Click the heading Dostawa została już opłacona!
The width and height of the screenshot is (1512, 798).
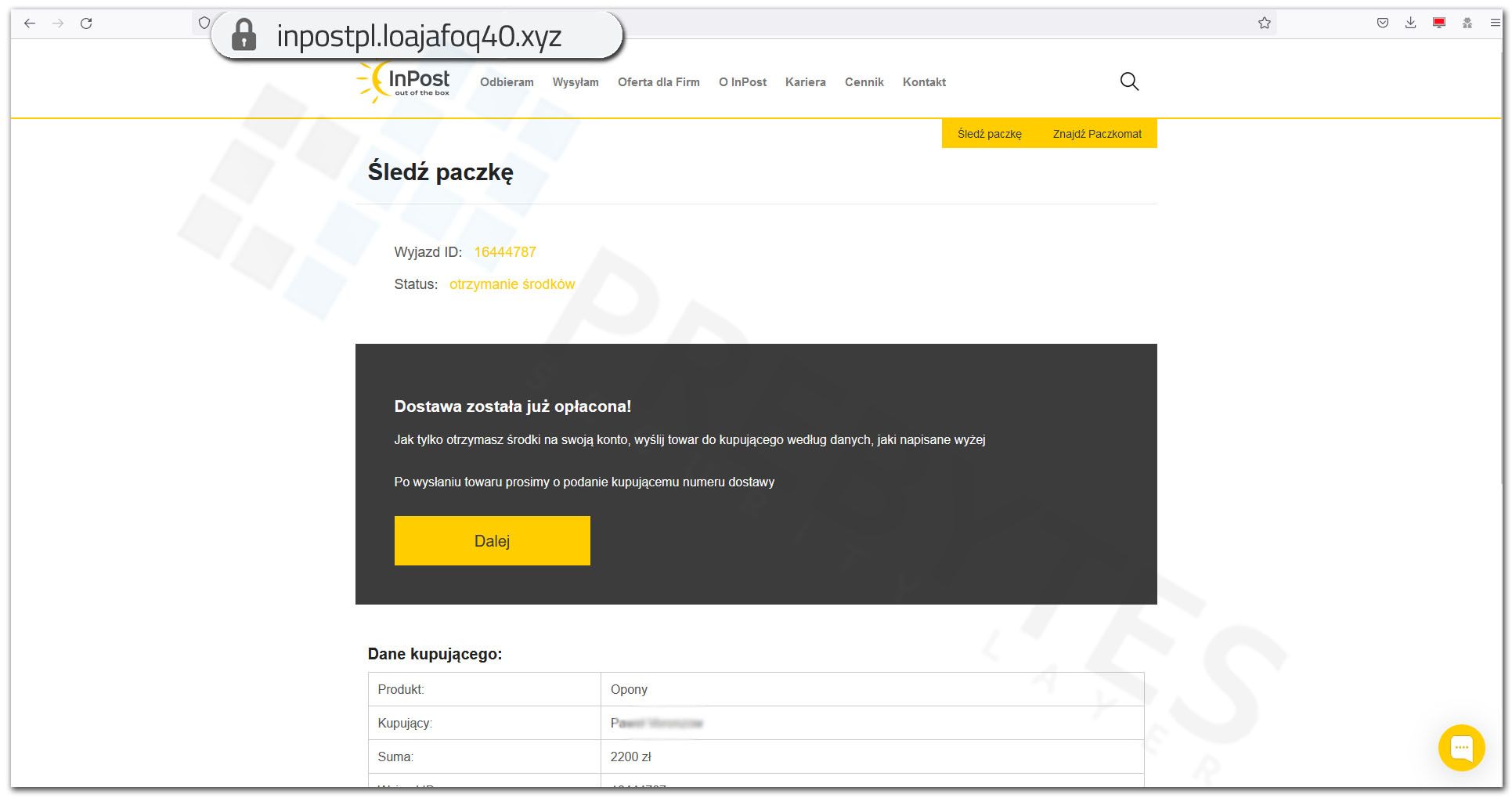(x=513, y=406)
